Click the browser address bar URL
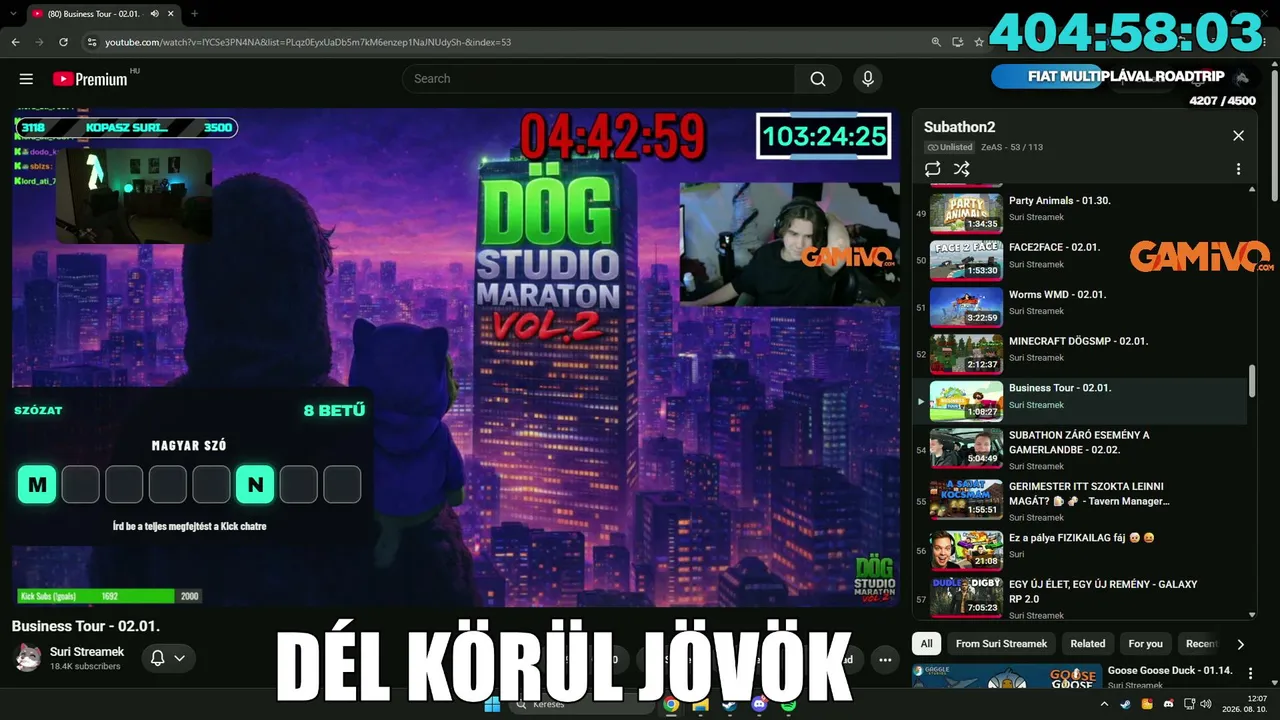This screenshot has width=1280, height=720. [308, 42]
